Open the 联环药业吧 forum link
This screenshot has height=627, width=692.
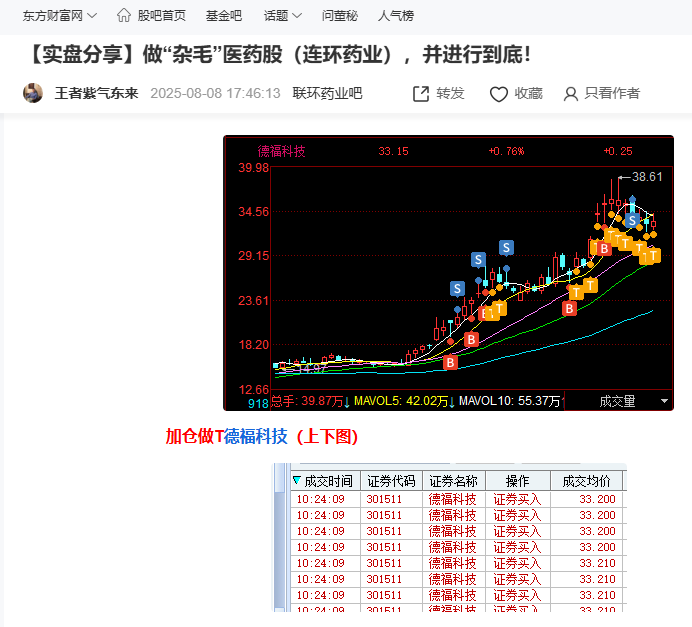pos(327,93)
